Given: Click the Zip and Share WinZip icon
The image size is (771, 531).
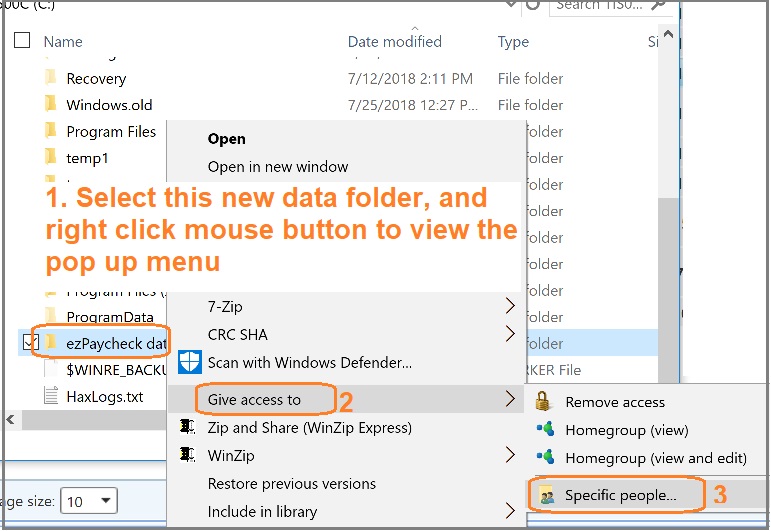Looking at the screenshot, I should click(187, 427).
